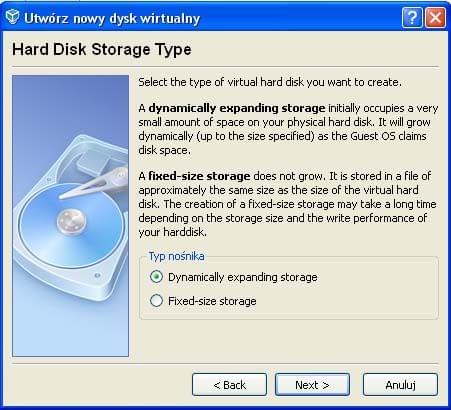
Task: Click the "Dynamically expanding storage" option label
Action: click(243, 277)
